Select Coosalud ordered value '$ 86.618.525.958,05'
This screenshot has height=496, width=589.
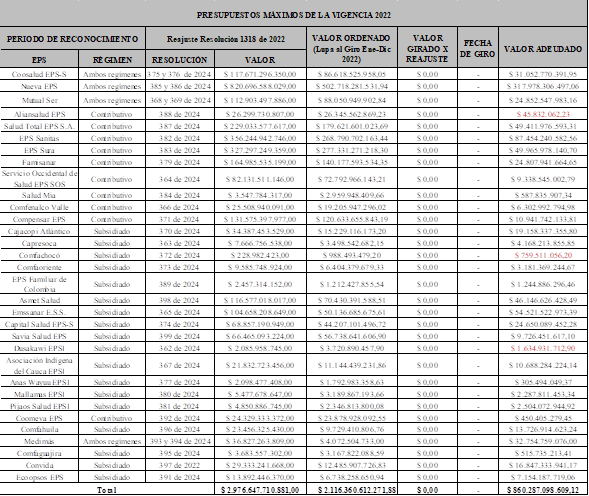pos(352,74)
